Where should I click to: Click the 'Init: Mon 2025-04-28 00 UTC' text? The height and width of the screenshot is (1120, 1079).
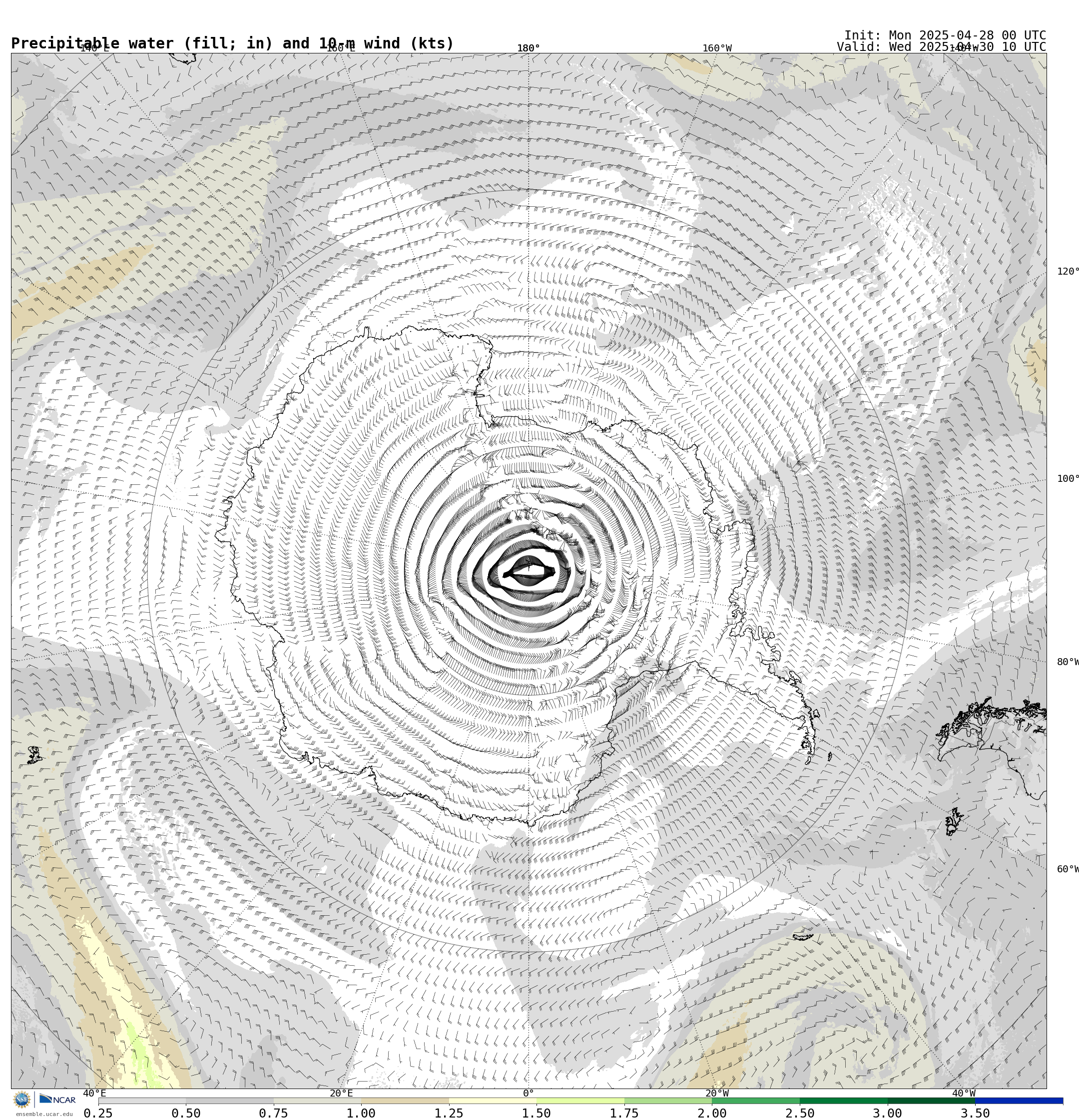tap(945, 35)
